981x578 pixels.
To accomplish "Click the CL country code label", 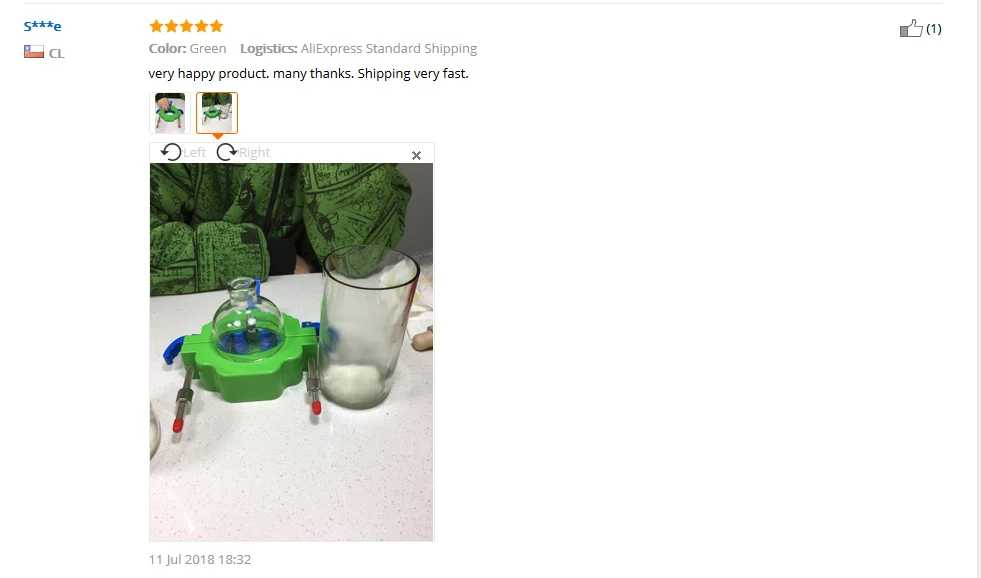I will pos(57,54).
